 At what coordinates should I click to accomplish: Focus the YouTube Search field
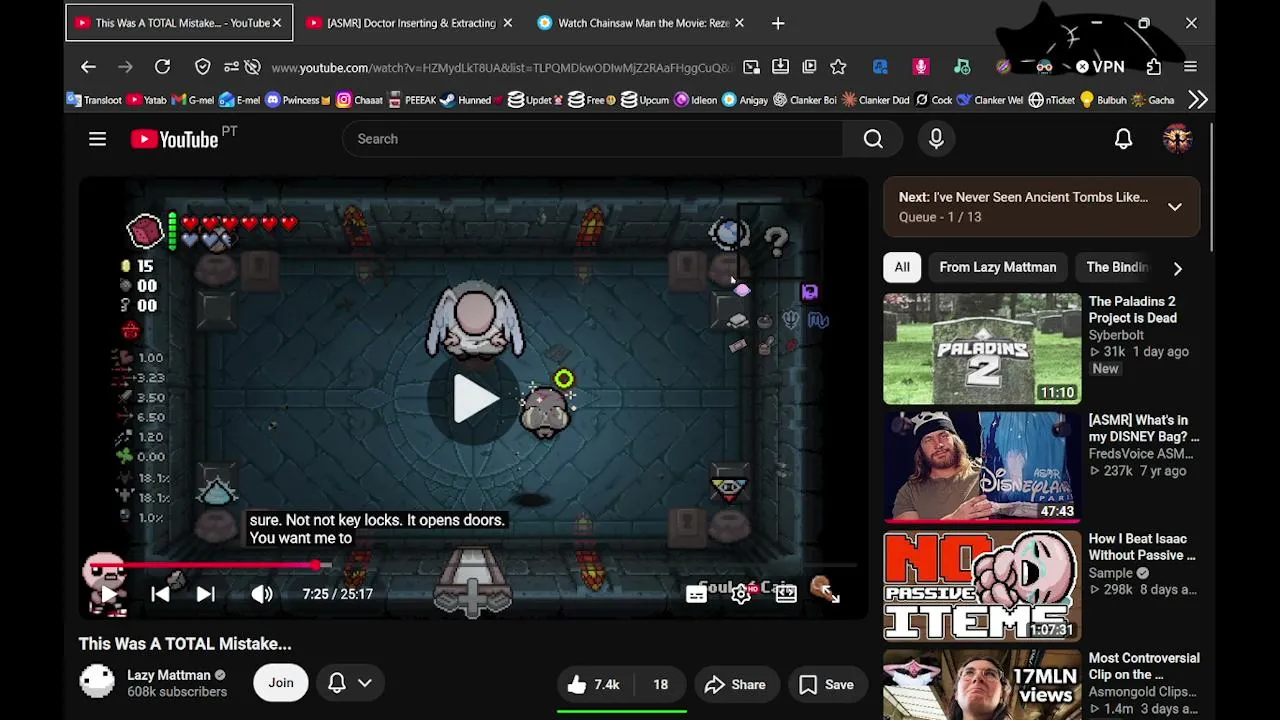pos(593,139)
